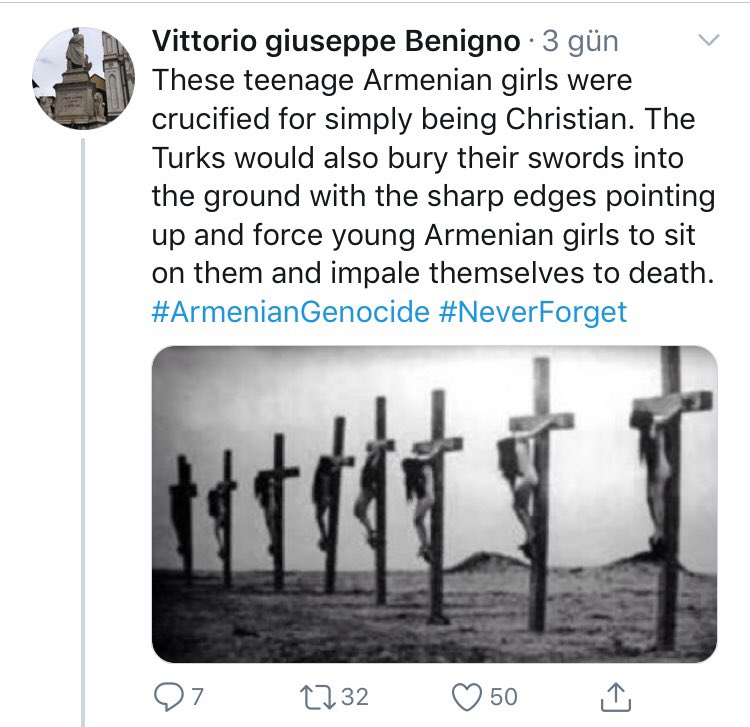This screenshot has height=727, width=750.
Task: Click the leftmost cross in the photo
Action: [x=184, y=519]
